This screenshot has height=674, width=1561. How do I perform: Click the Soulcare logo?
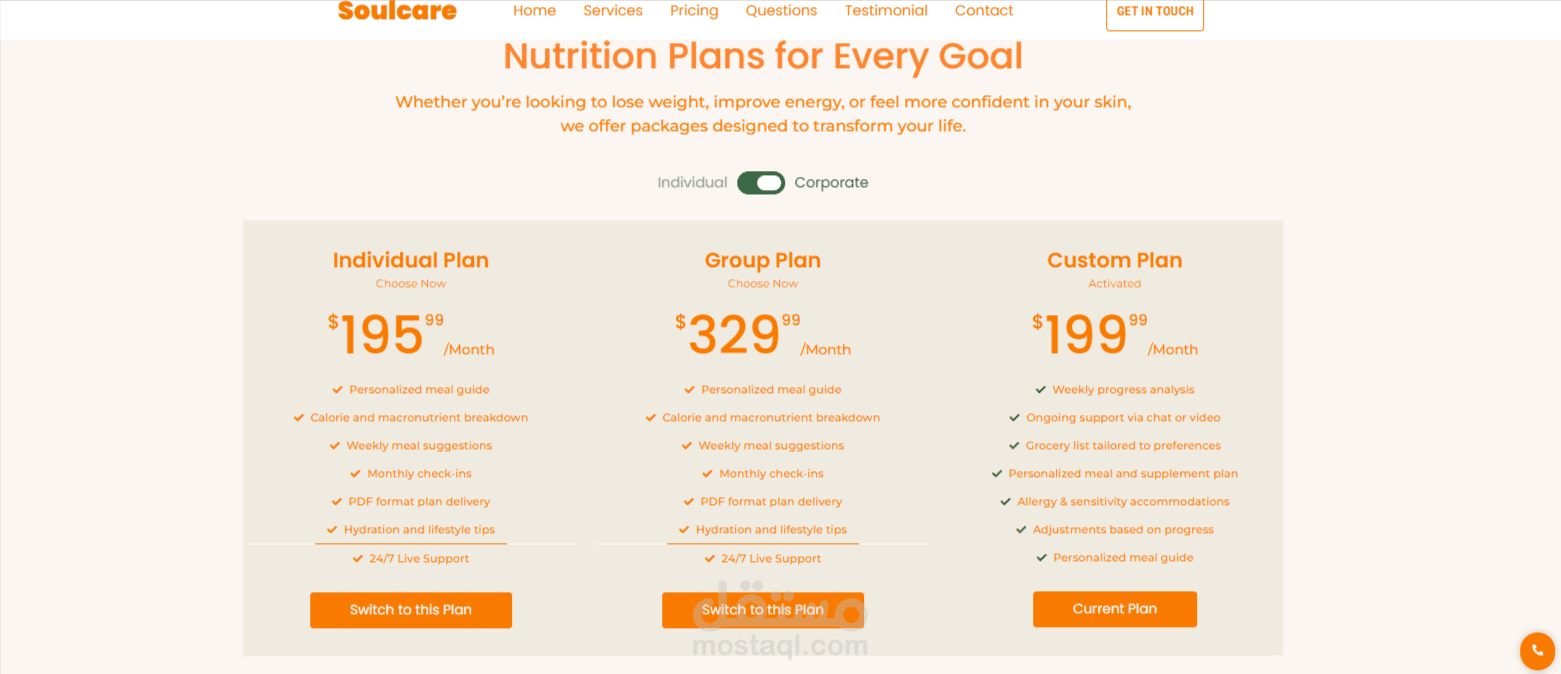397,11
